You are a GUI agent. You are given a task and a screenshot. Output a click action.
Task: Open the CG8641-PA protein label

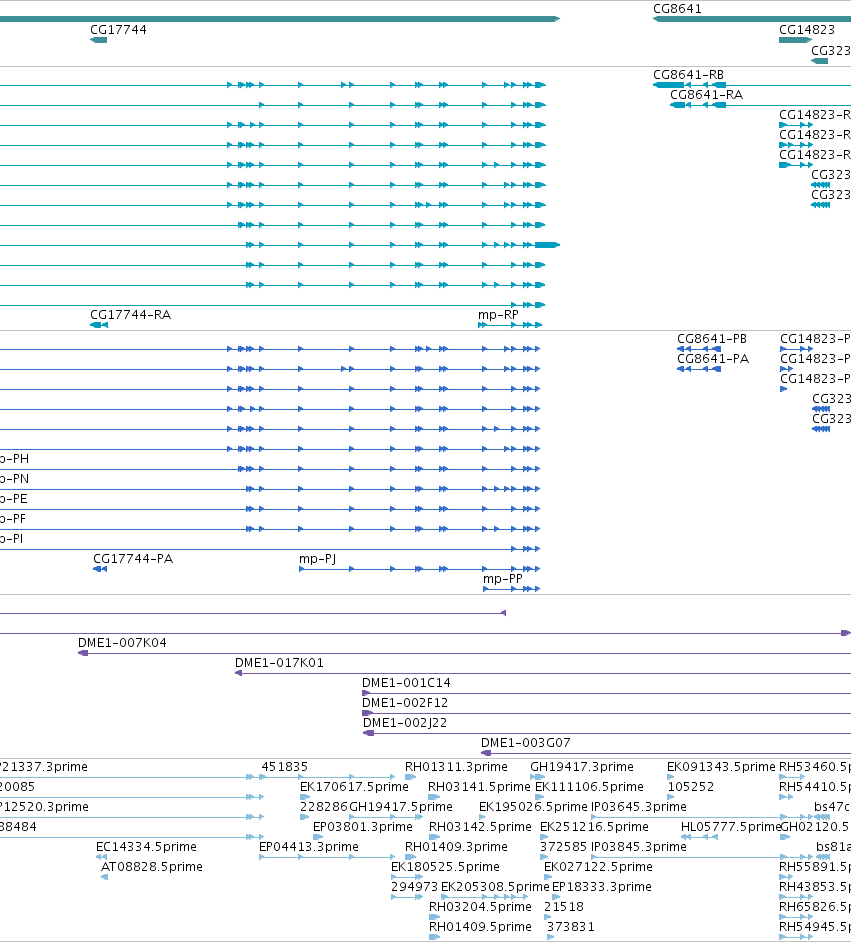point(713,359)
